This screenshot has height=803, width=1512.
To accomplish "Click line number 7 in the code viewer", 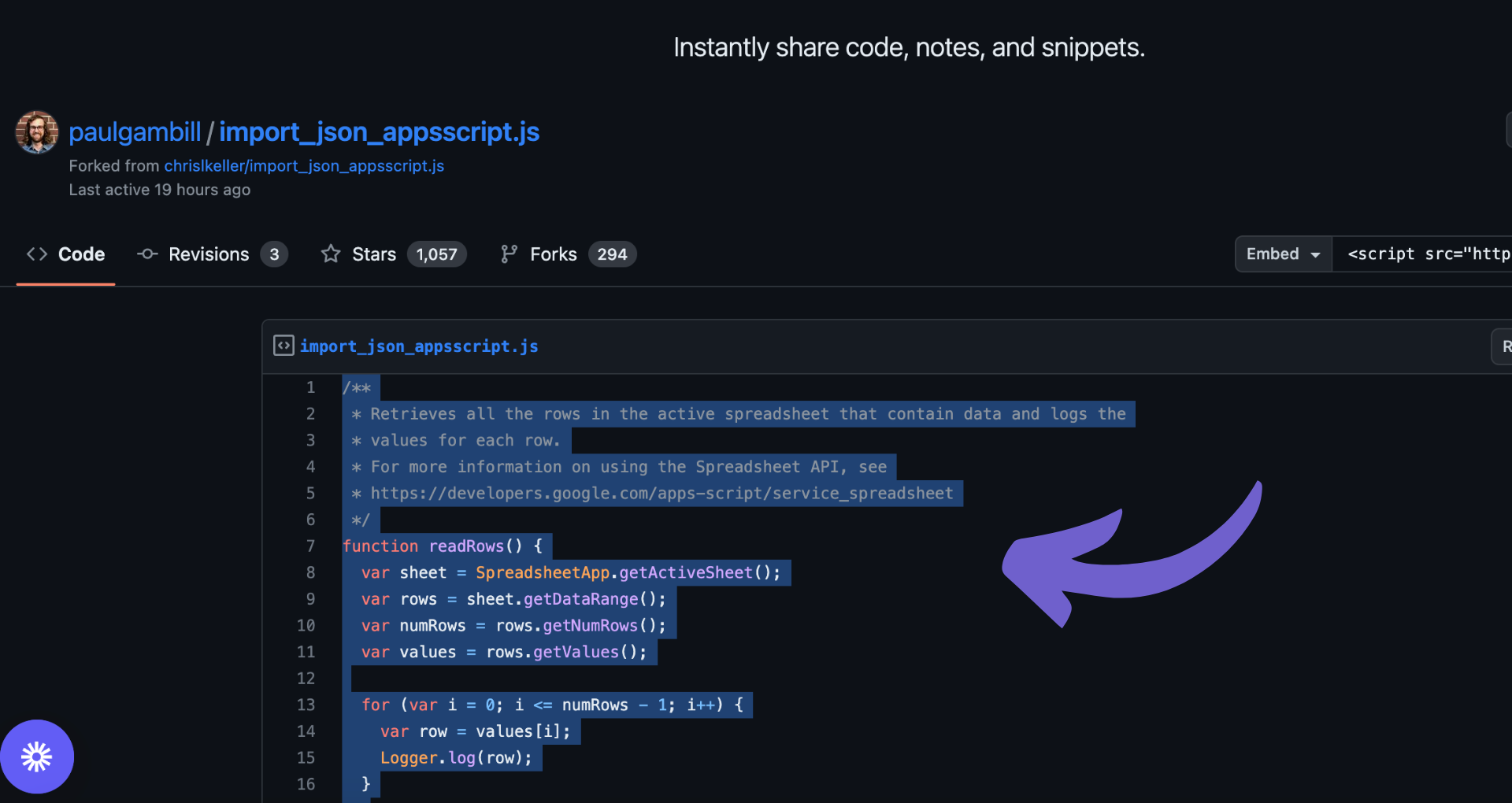I will click(x=310, y=546).
